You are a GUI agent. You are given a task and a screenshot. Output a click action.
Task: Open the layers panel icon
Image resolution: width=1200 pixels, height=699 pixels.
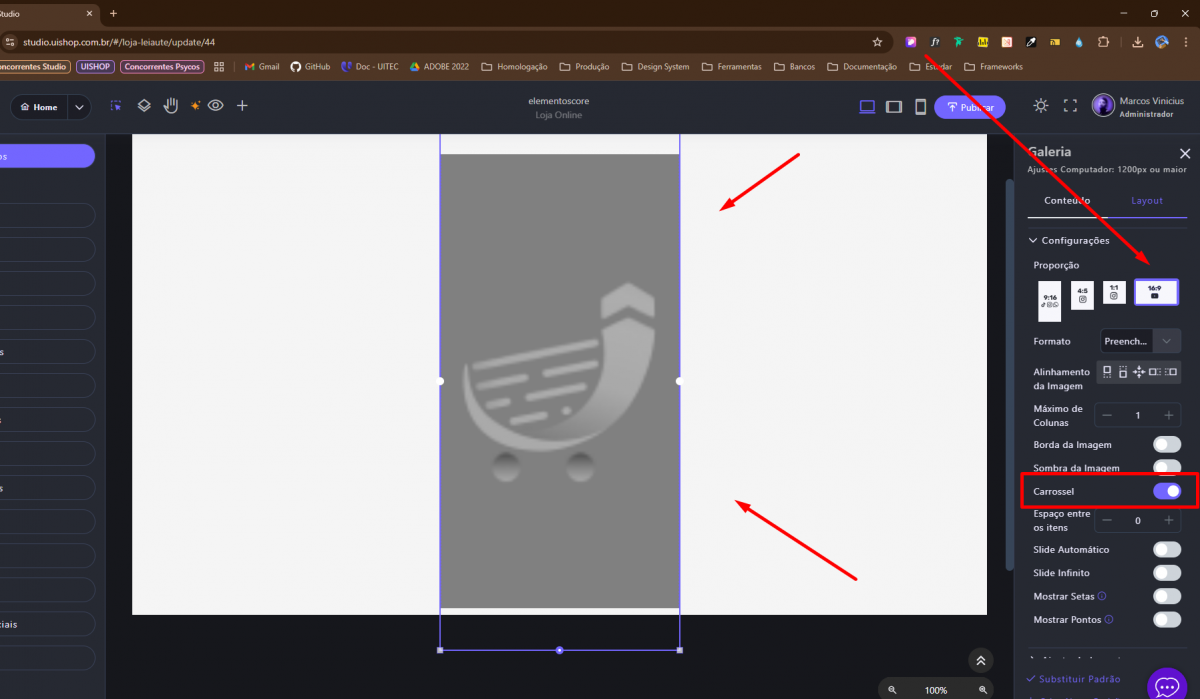[144, 106]
